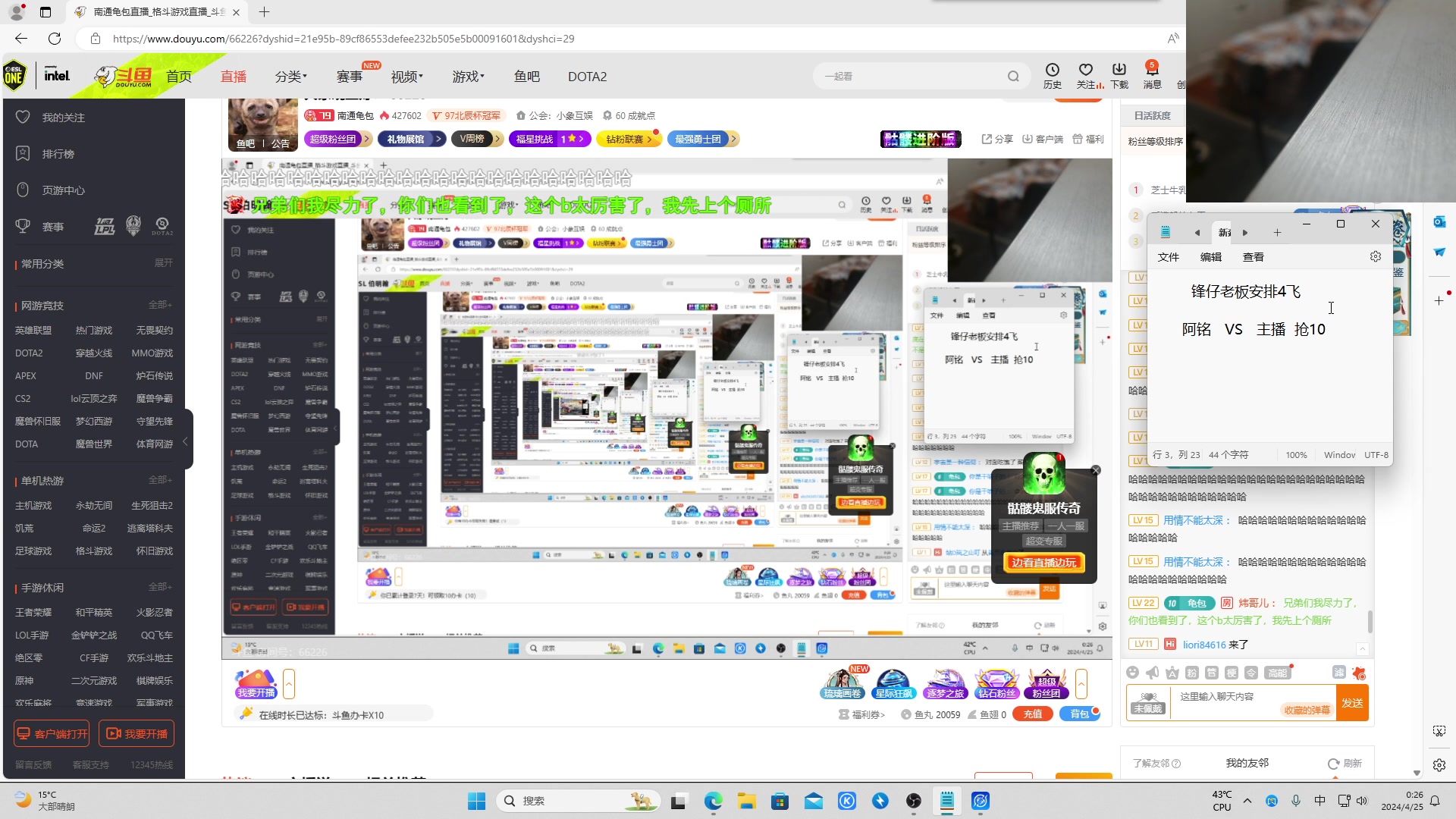Click the 充值 recharge button
Screen dimensions: 1456x819
click(x=1032, y=714)
